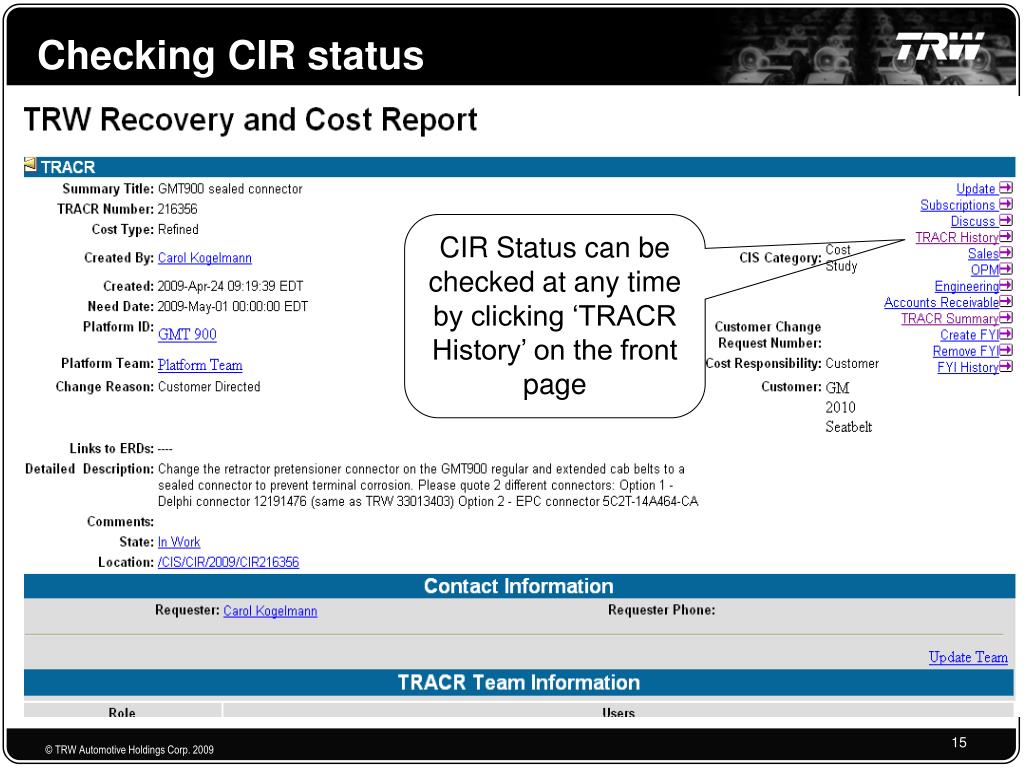Select the Create FYI link
The height and width of the screenshot is (768, 1024).
click(x=969, y=335)
